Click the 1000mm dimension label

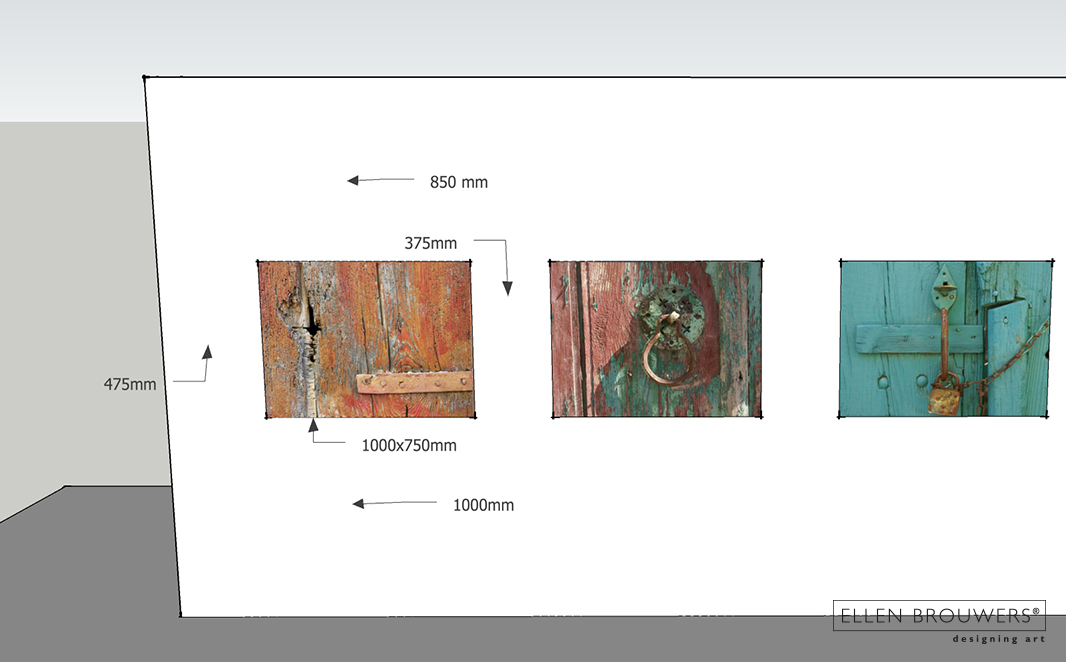(x=483, y=505)
